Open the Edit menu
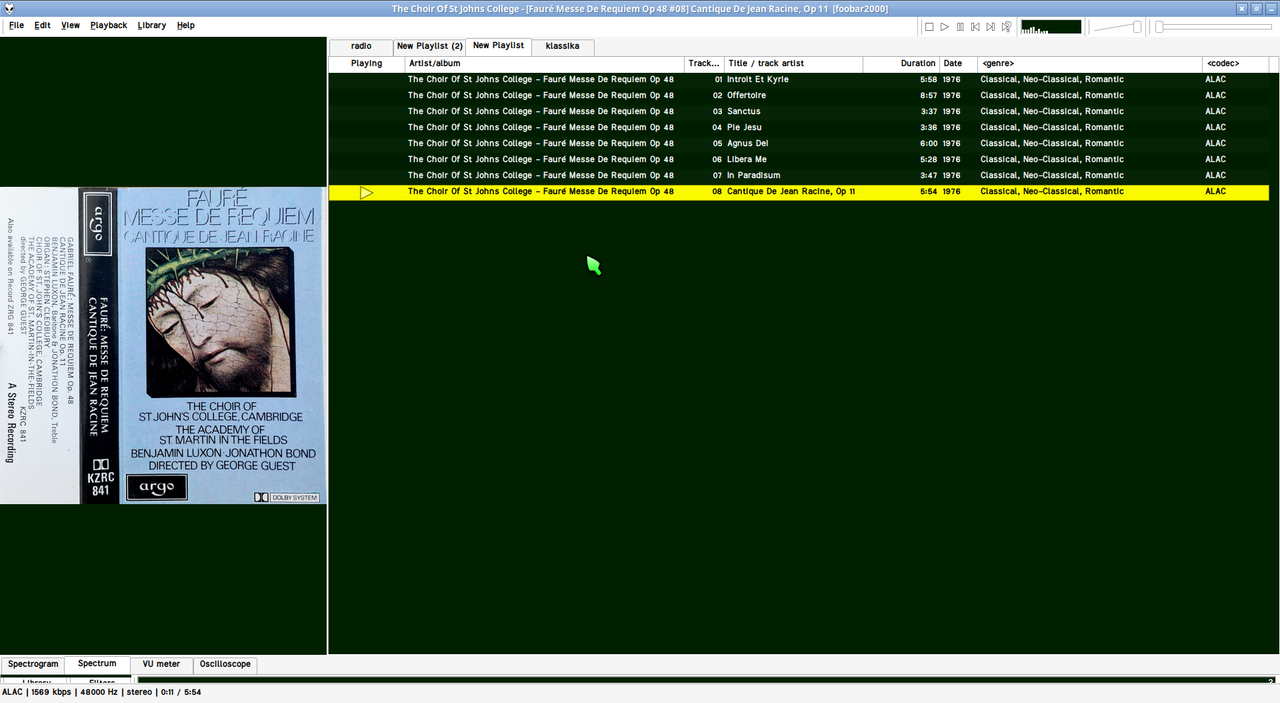 (42, 25)
